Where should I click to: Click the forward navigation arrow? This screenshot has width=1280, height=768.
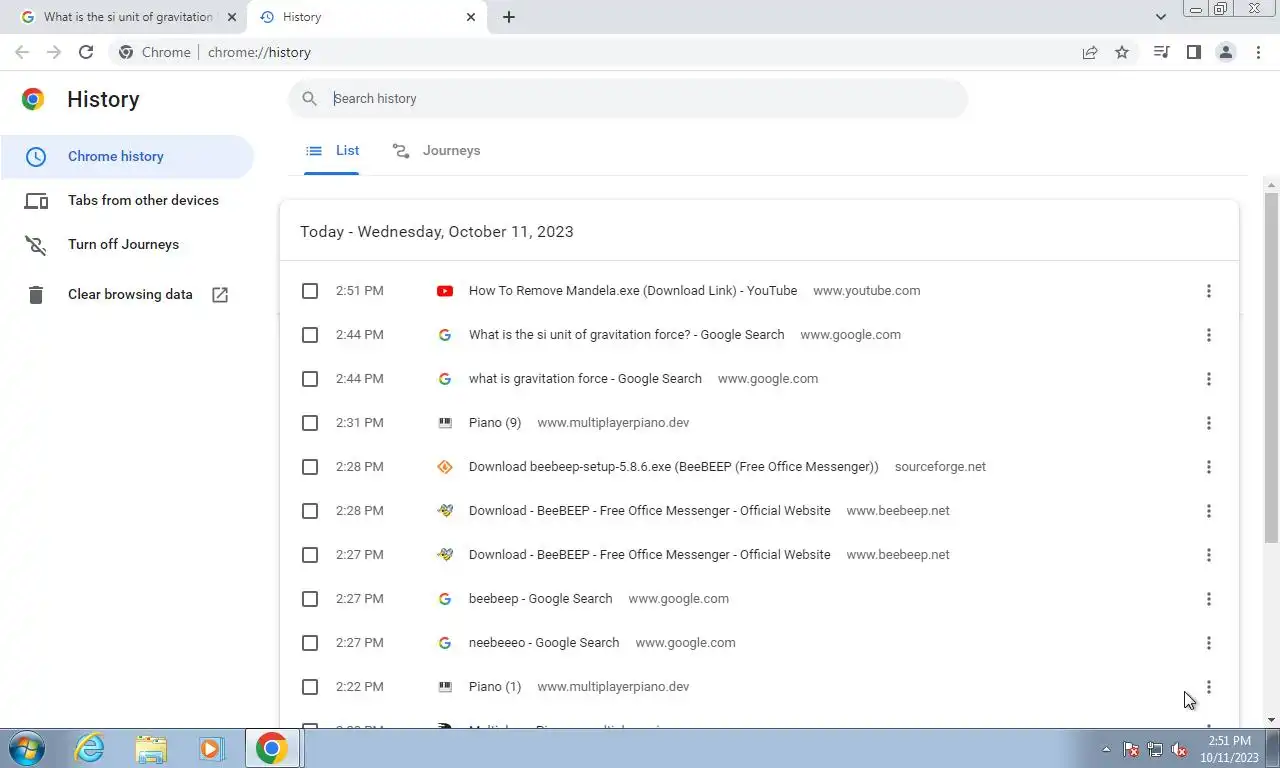point(54,52)
